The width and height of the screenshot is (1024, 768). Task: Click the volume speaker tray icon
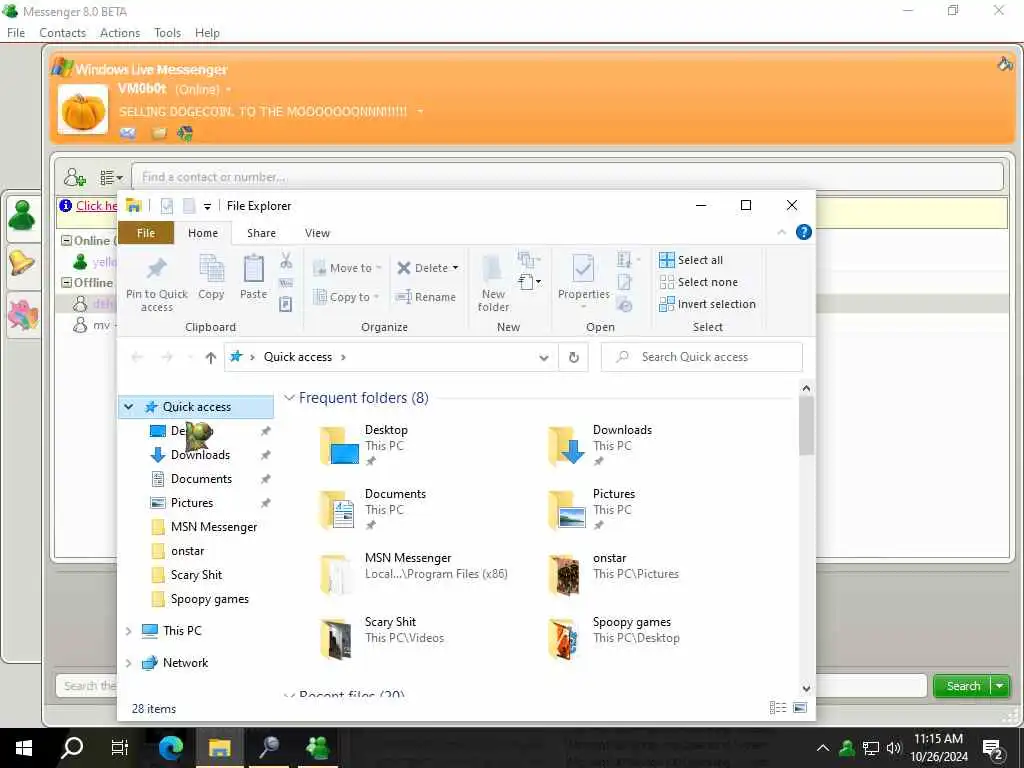pyautogui.click(x=894, y=748)
